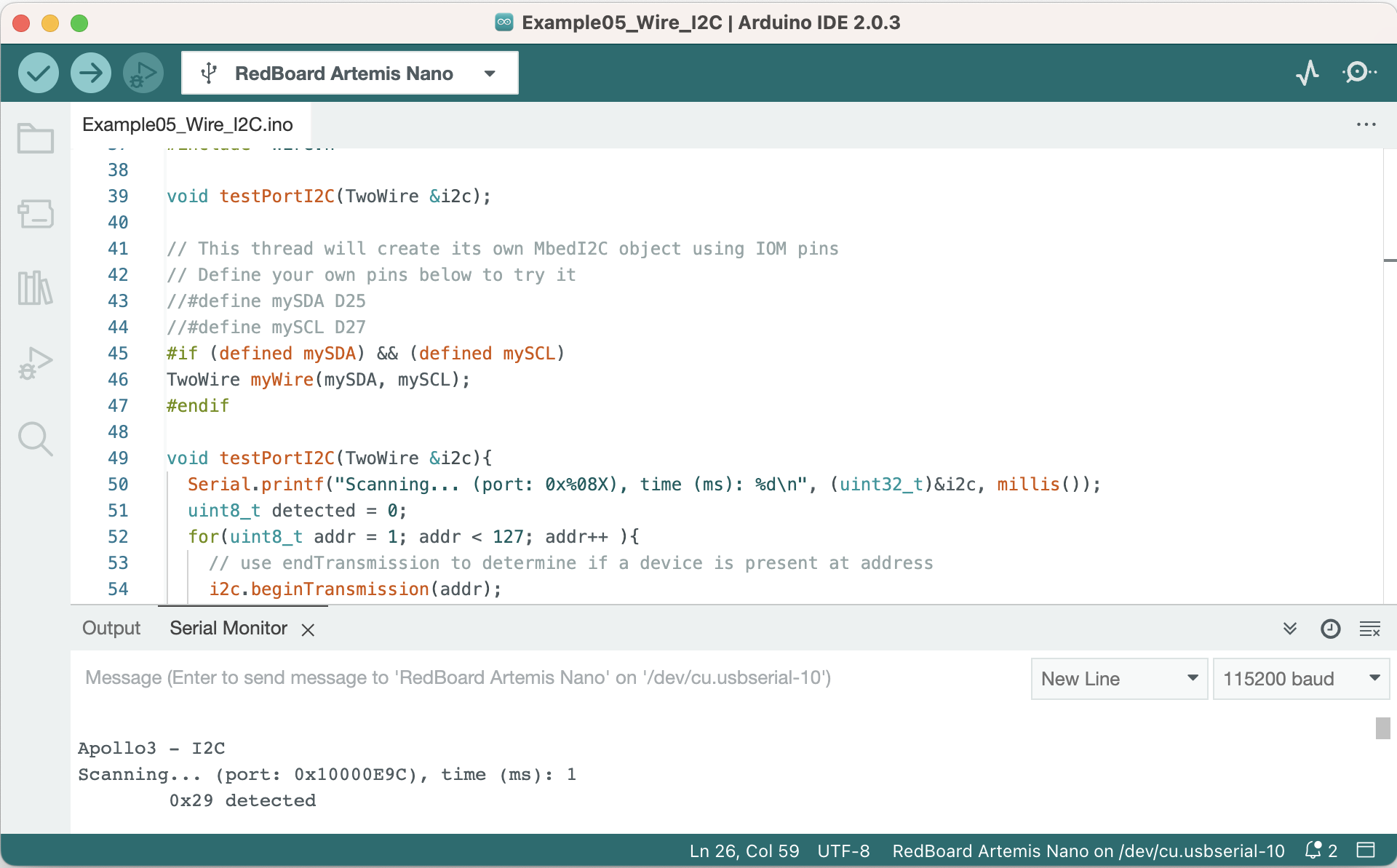This screenshot has width=1397, height=868.
Task: Click the Upload sketch arrow button
Action: (x=90, y=73)
